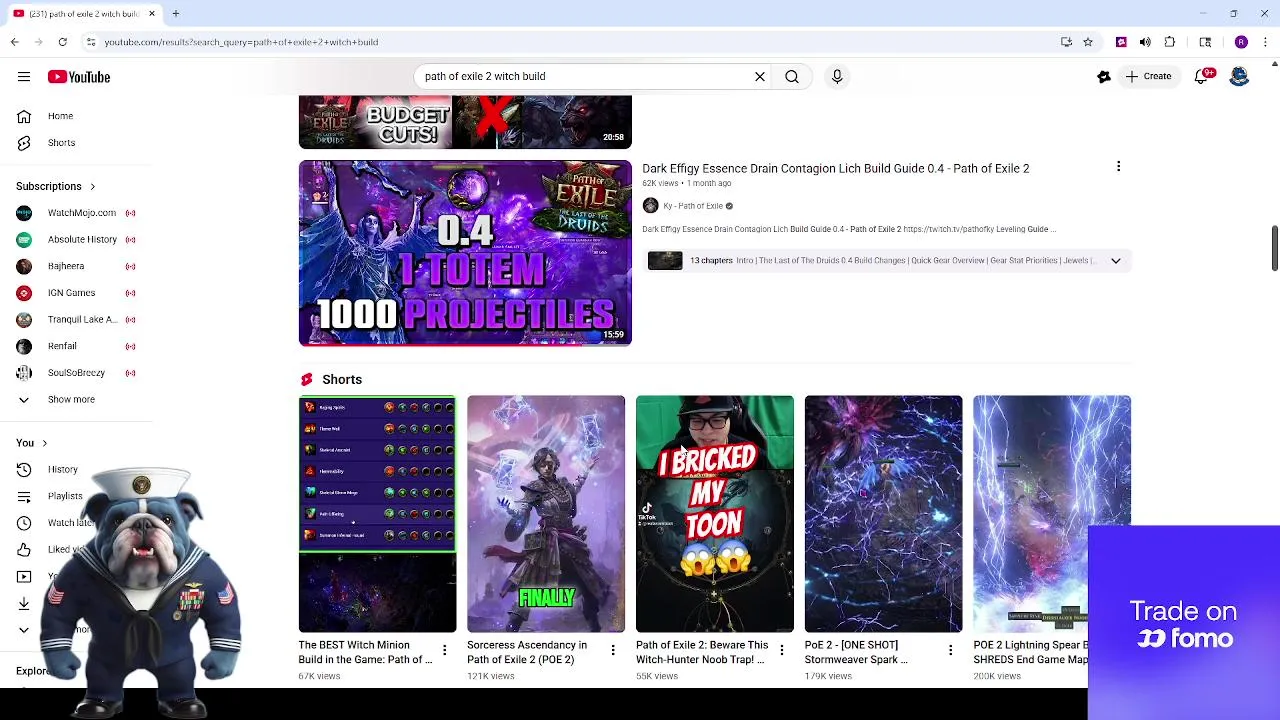This screenshot has height=720, width=1280.
Task: Expand the Subscriptions section arrow
Action: pyautogui.click(x=92, y=186)
